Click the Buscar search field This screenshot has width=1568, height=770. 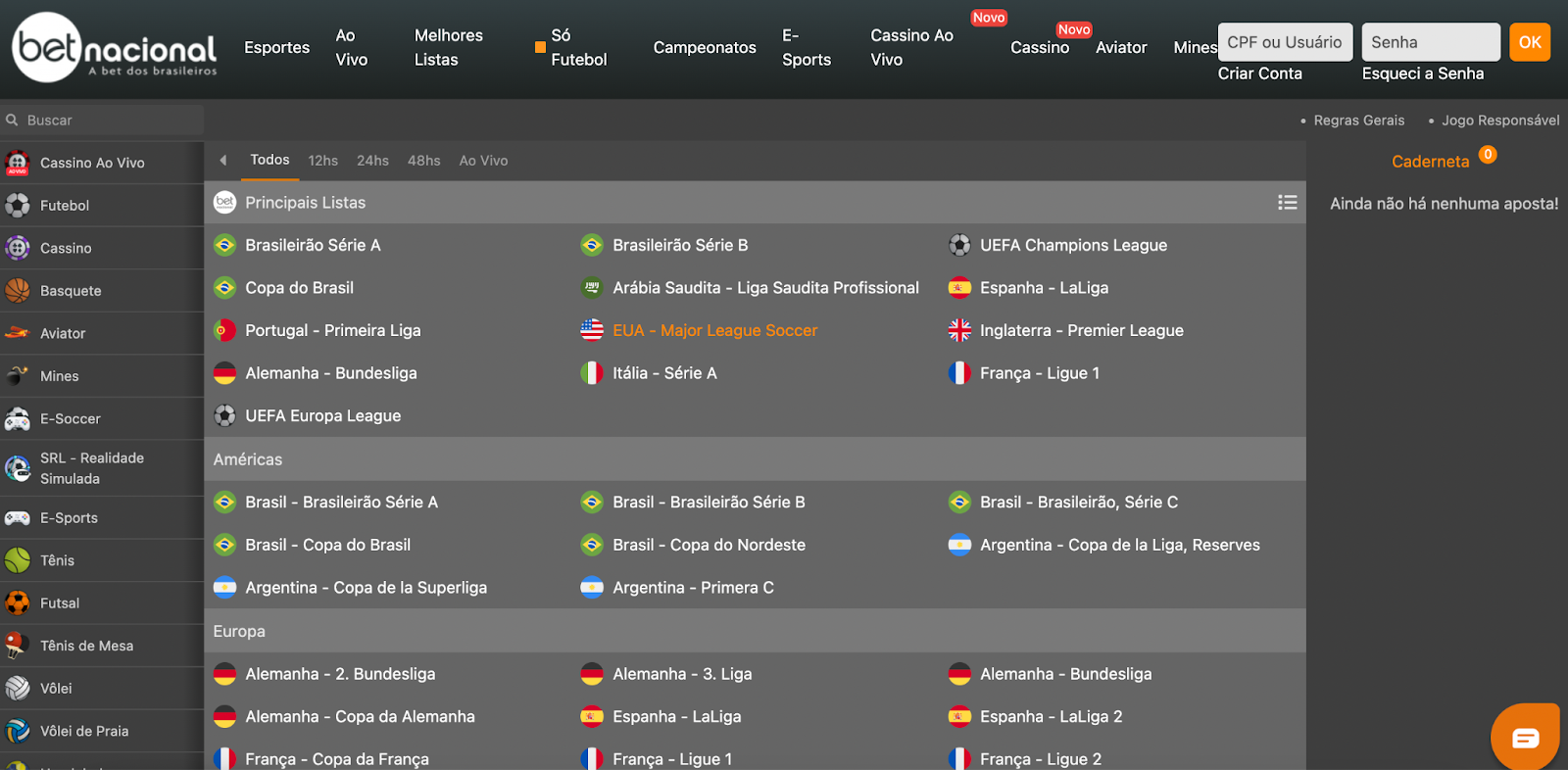tap(102, 120)
